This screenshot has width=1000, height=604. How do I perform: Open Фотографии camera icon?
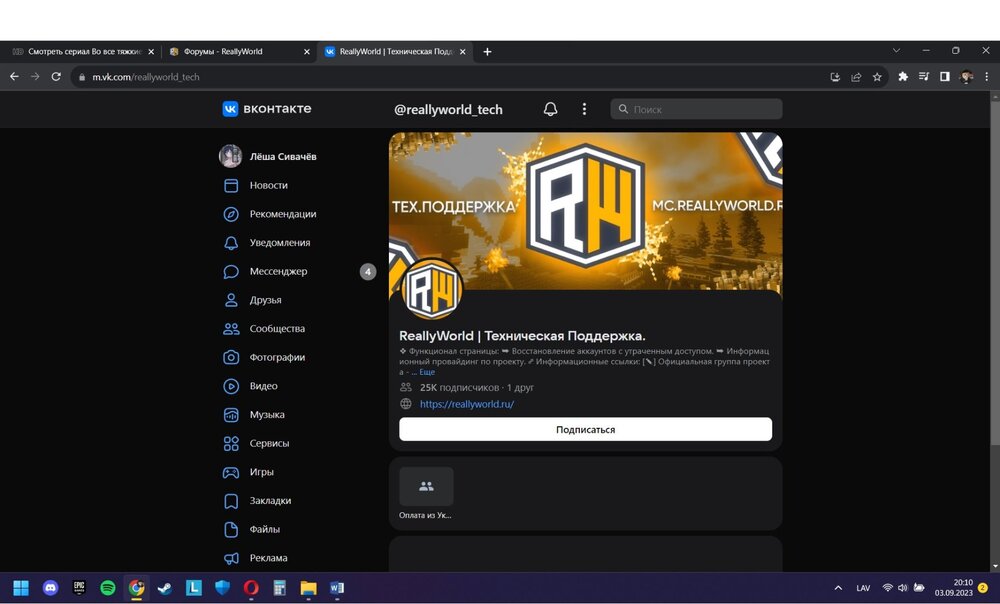pos(231,357)
